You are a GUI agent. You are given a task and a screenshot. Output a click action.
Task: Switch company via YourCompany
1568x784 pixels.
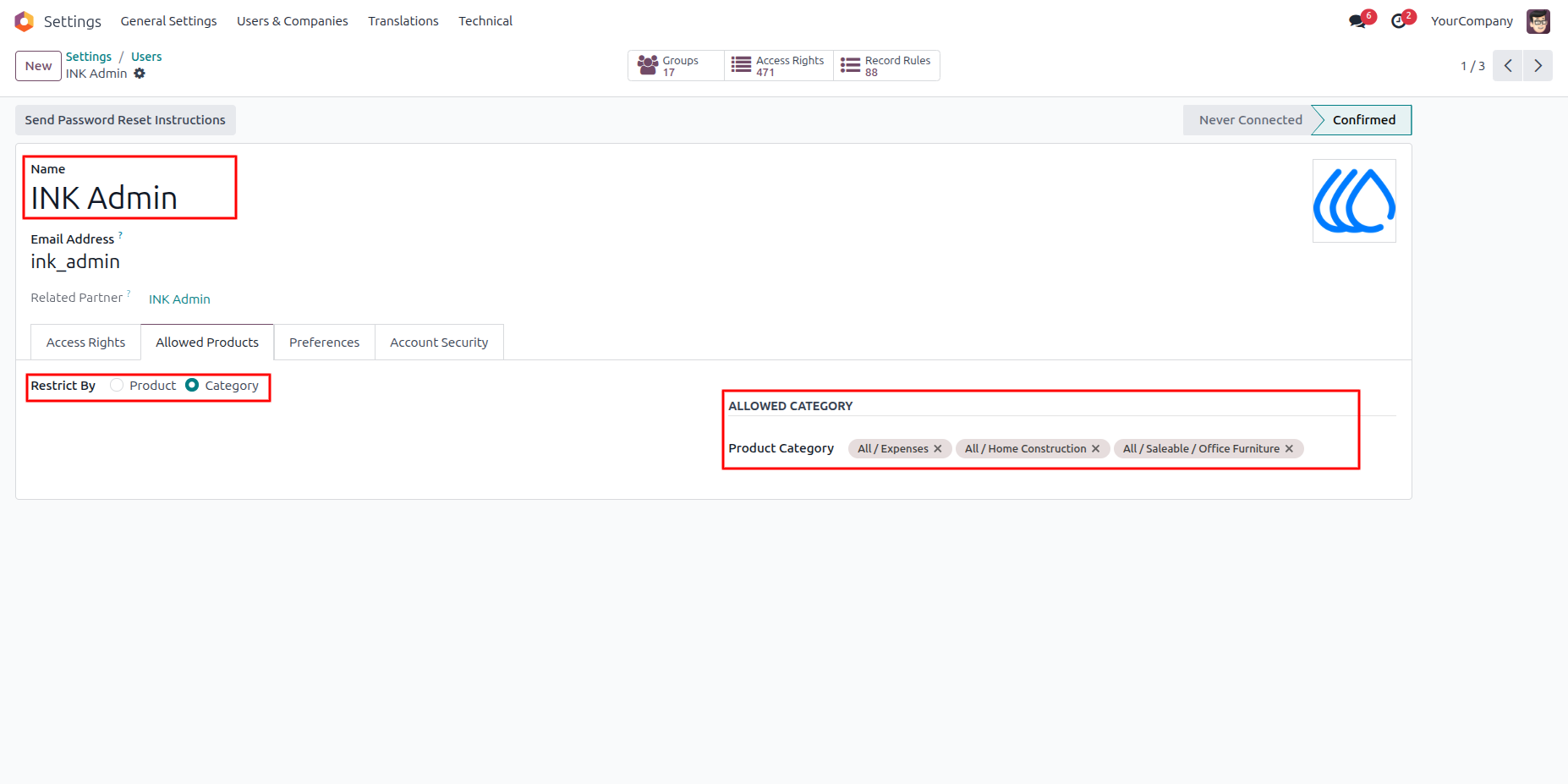[1472, 21]
